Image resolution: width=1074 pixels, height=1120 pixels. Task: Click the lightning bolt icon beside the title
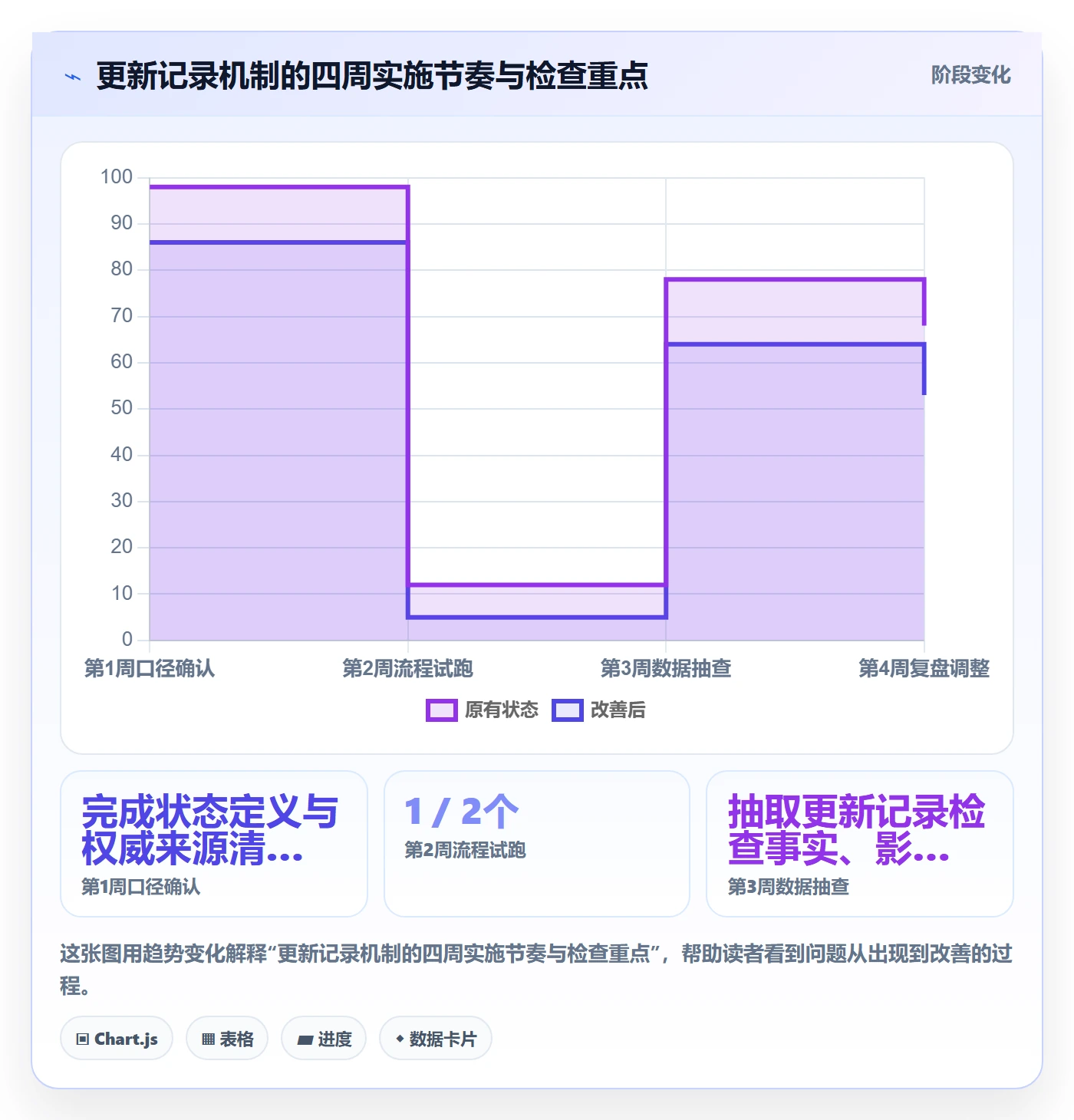(73, 77)
